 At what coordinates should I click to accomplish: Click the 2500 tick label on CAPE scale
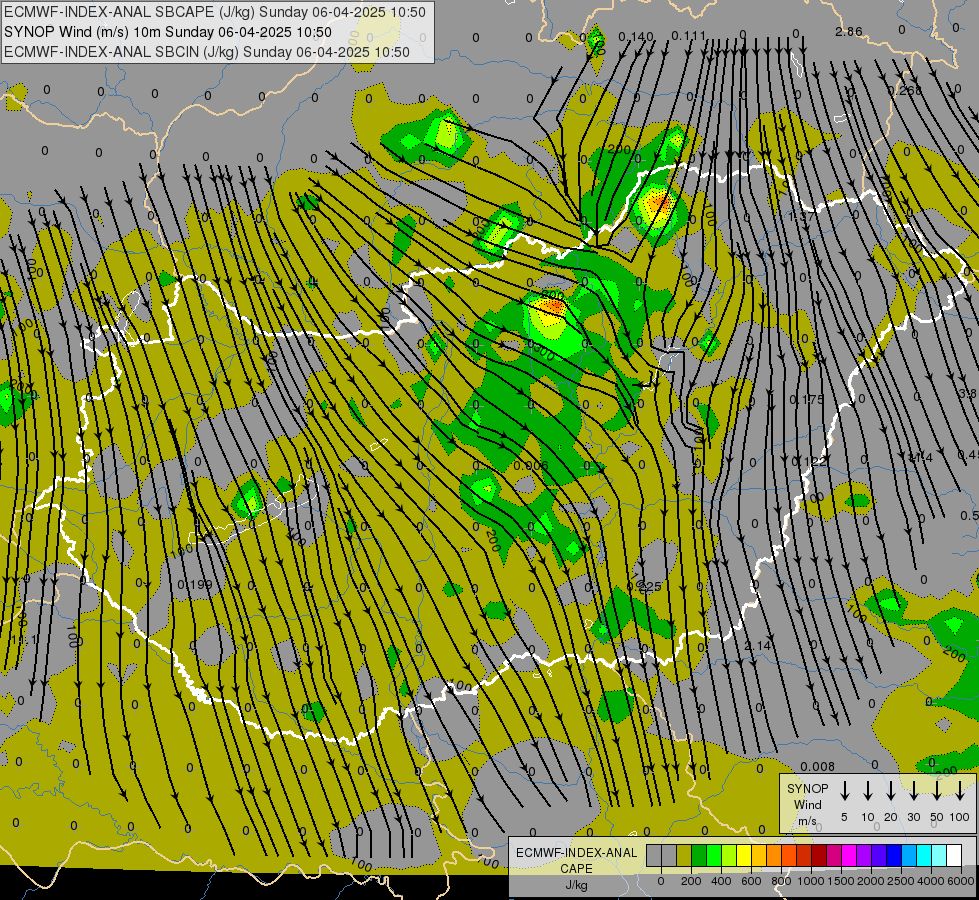[901, 881]
